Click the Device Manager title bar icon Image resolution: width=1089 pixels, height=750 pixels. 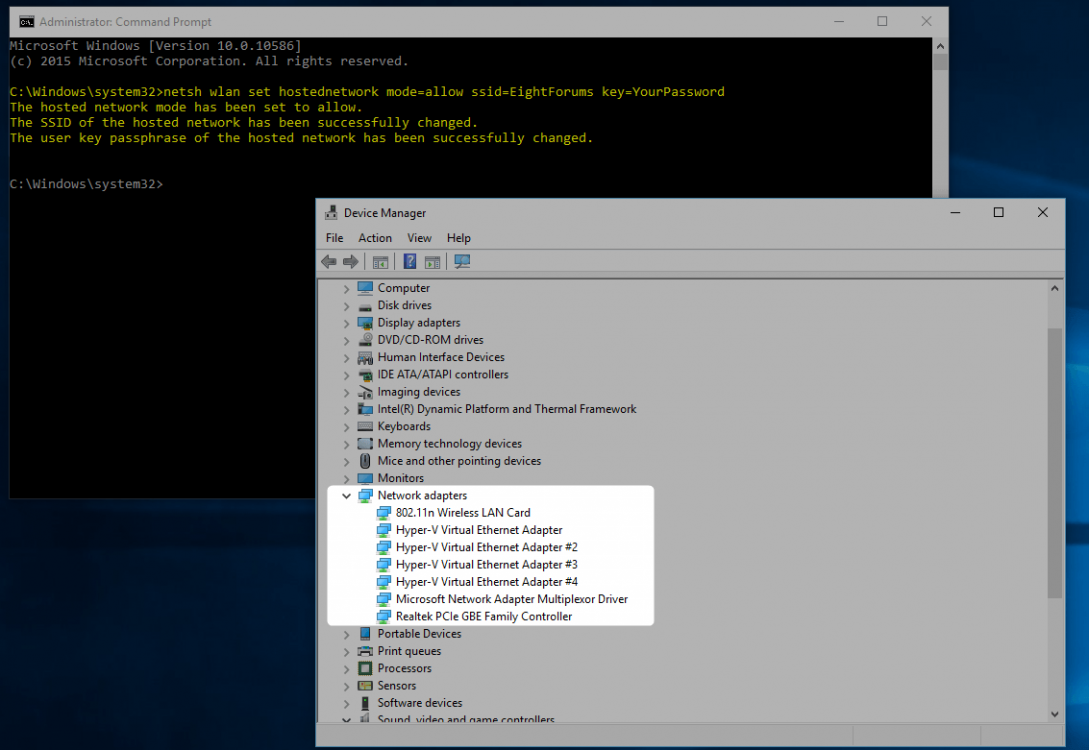click(x=331, y=212)
